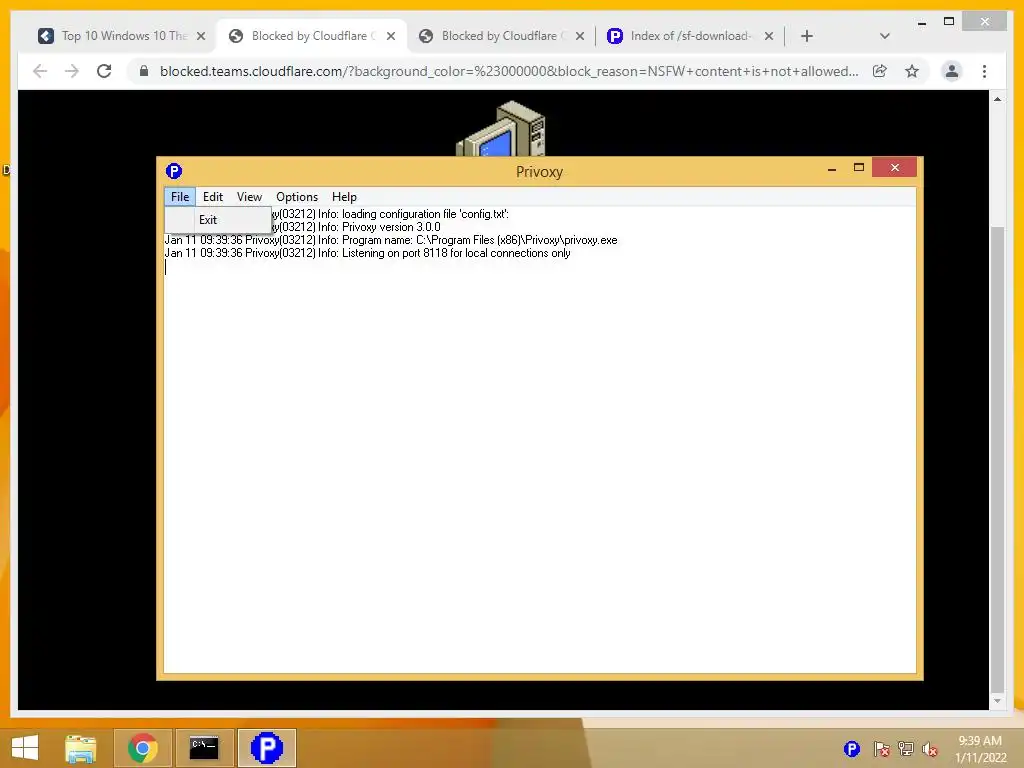This screenshot has height=768, width=1024.
Task: Open Chrome profile avatar menu
Action: tap(952, 71)
